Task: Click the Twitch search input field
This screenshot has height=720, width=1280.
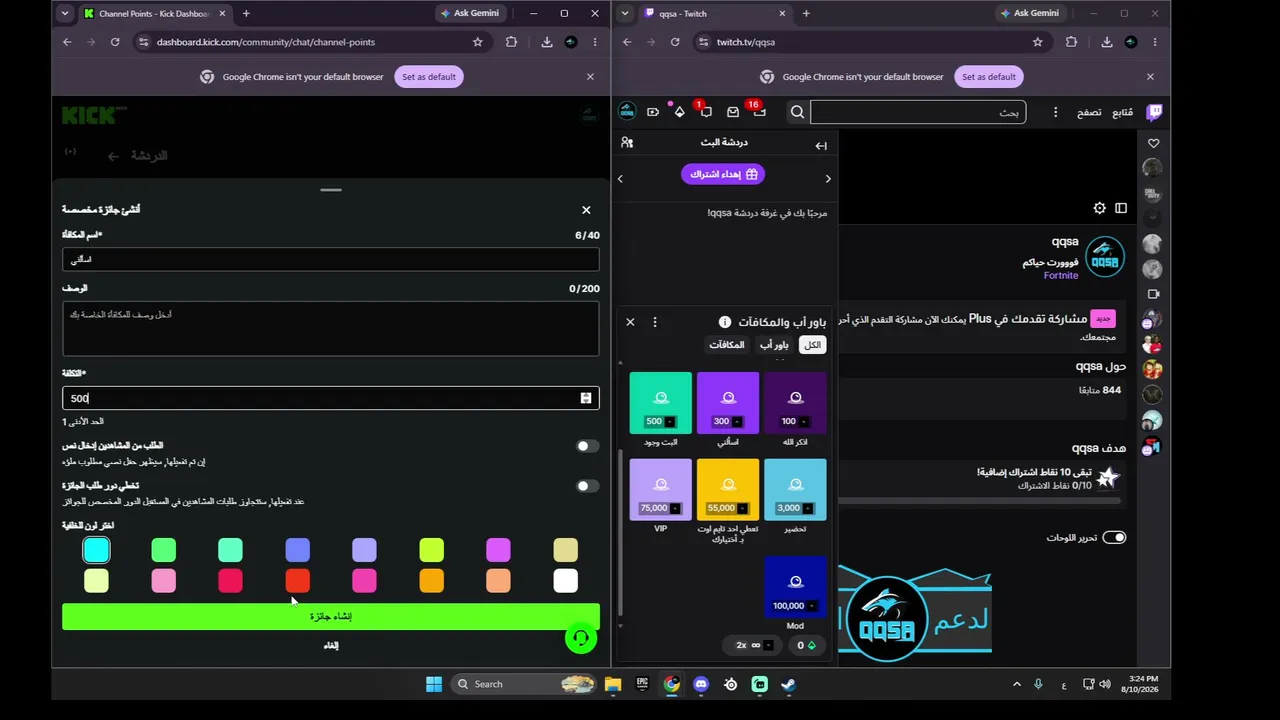Action: pyautogui.click(x=917, y=112)
